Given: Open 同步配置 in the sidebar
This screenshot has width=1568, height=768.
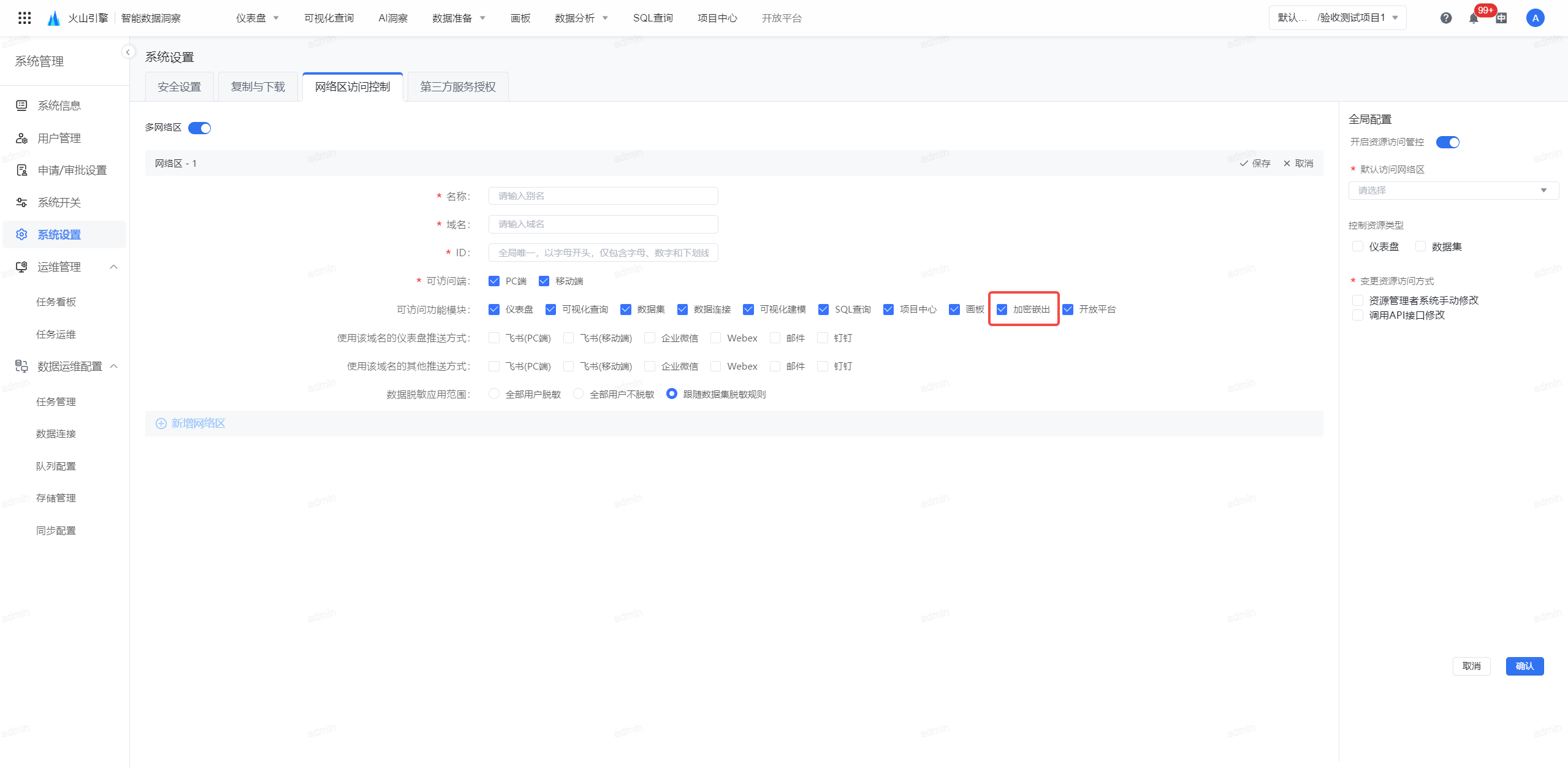Looking at the screenshot, I should pos(56,530).
